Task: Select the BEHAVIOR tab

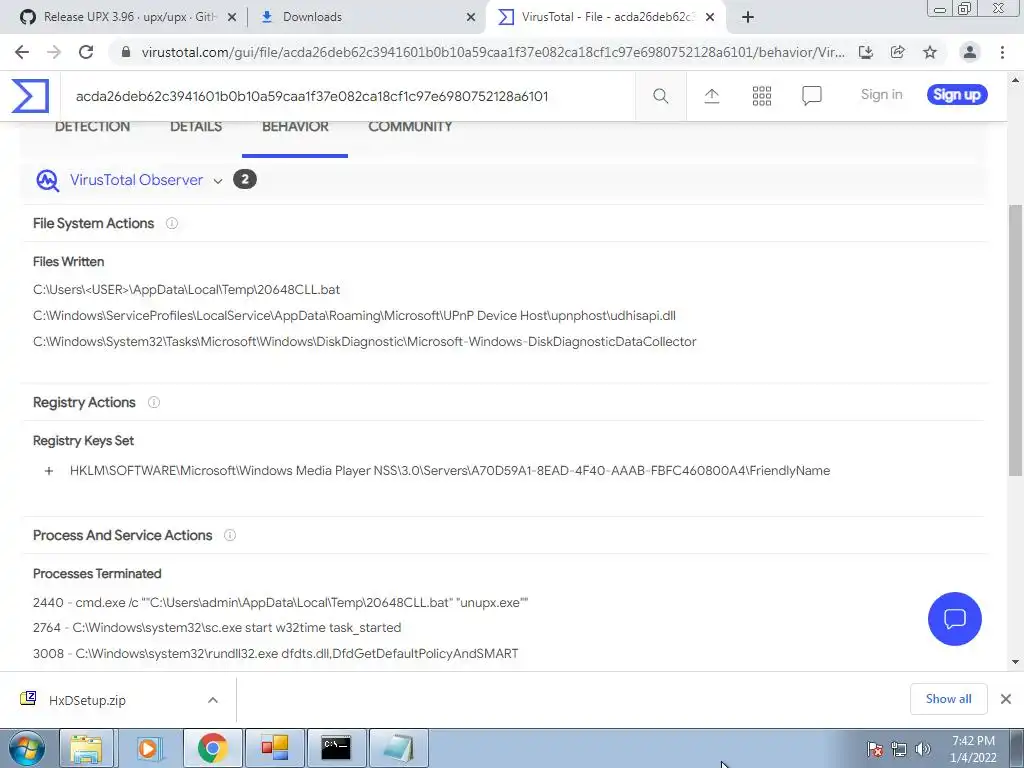Action: (x=295, y=127)
